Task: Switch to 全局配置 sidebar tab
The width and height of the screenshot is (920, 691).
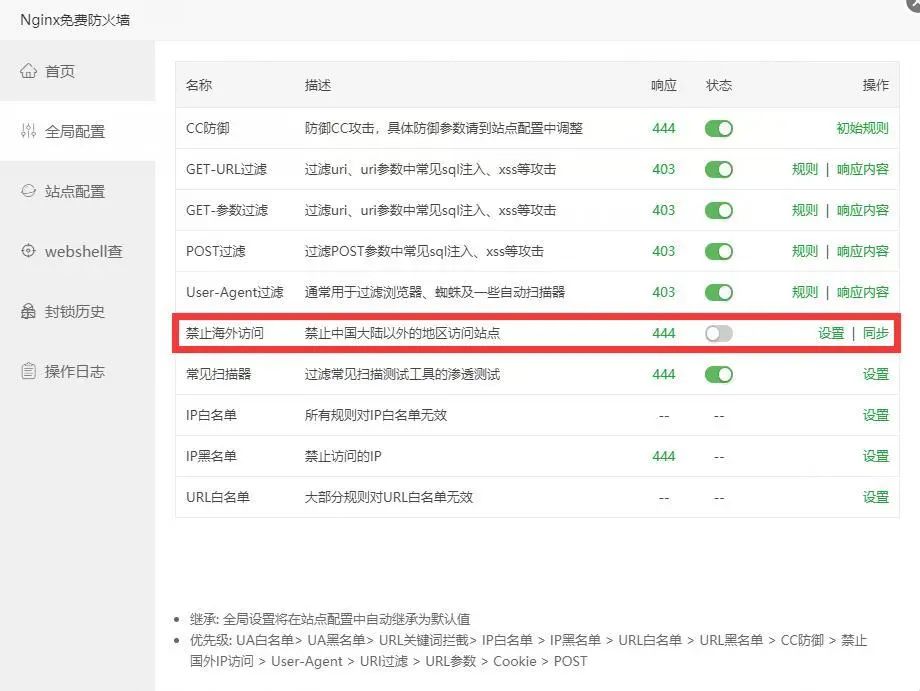Action: [x=77, y=131]
